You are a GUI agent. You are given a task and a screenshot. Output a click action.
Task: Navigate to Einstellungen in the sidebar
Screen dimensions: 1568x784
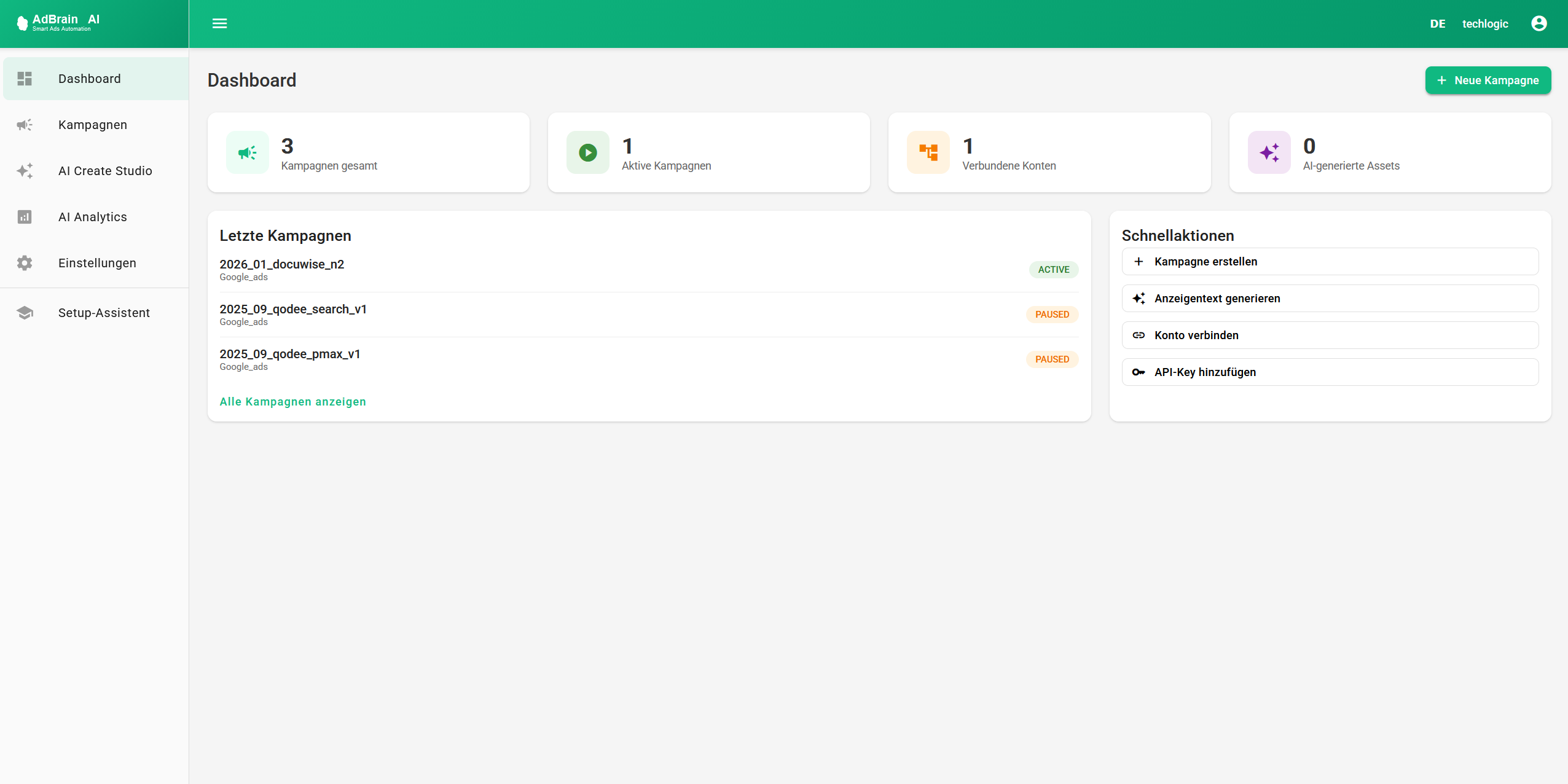tap(96, 262)
